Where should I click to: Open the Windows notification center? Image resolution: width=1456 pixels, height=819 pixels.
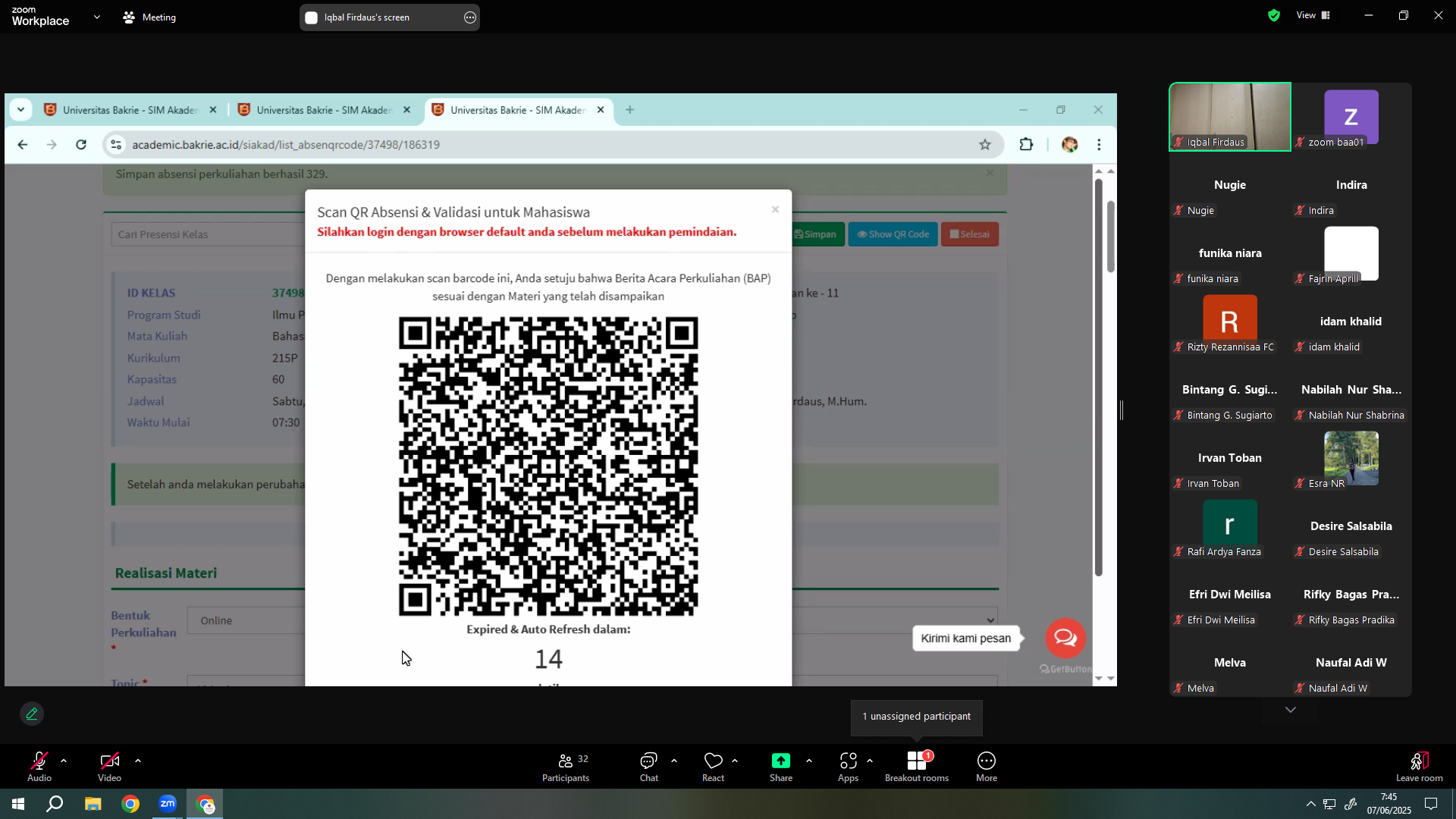point(1431,804)
